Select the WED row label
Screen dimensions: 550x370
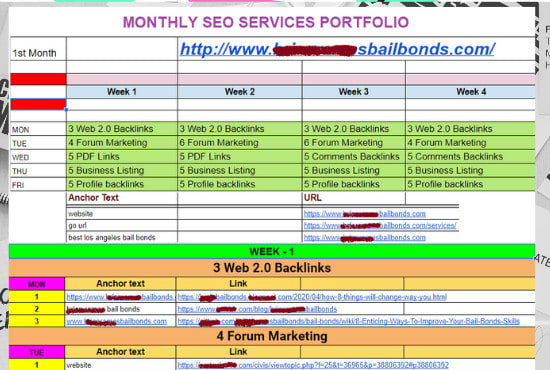(x=38, y=157)
